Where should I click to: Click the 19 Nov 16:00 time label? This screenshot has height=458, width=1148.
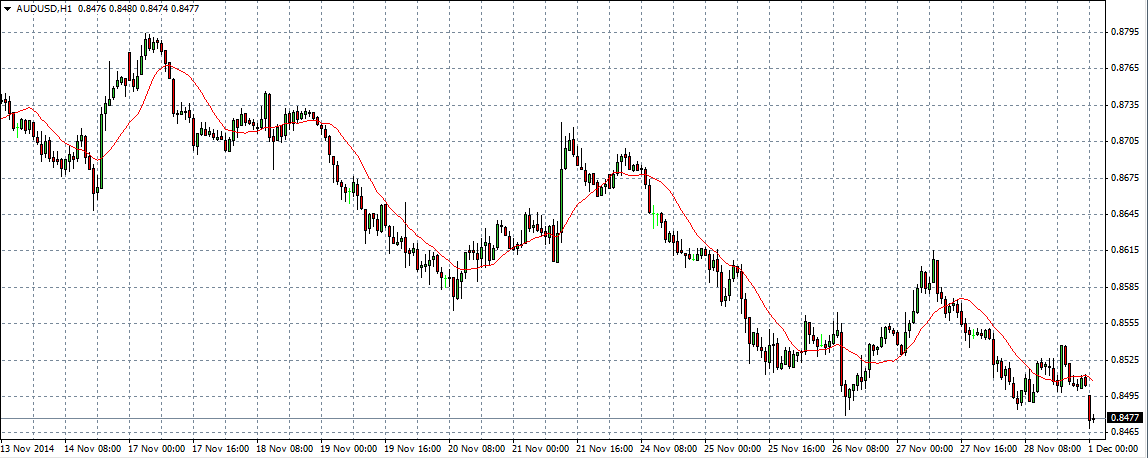click(x=410, y=450)
